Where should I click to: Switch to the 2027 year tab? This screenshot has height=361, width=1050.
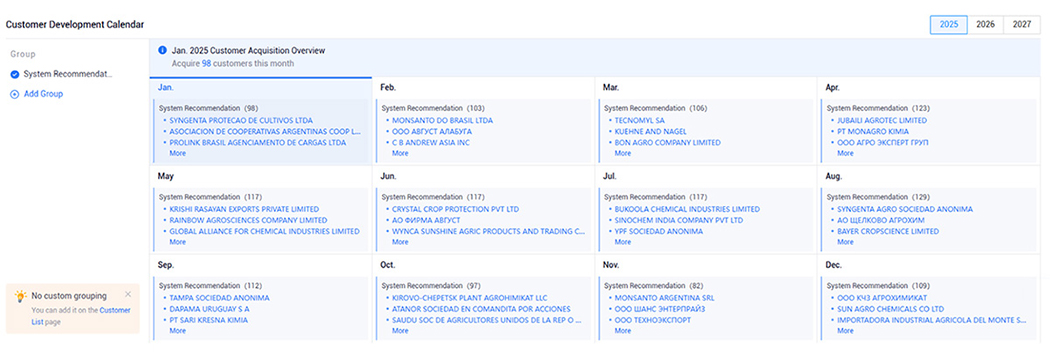click(x=1022, y=24)
